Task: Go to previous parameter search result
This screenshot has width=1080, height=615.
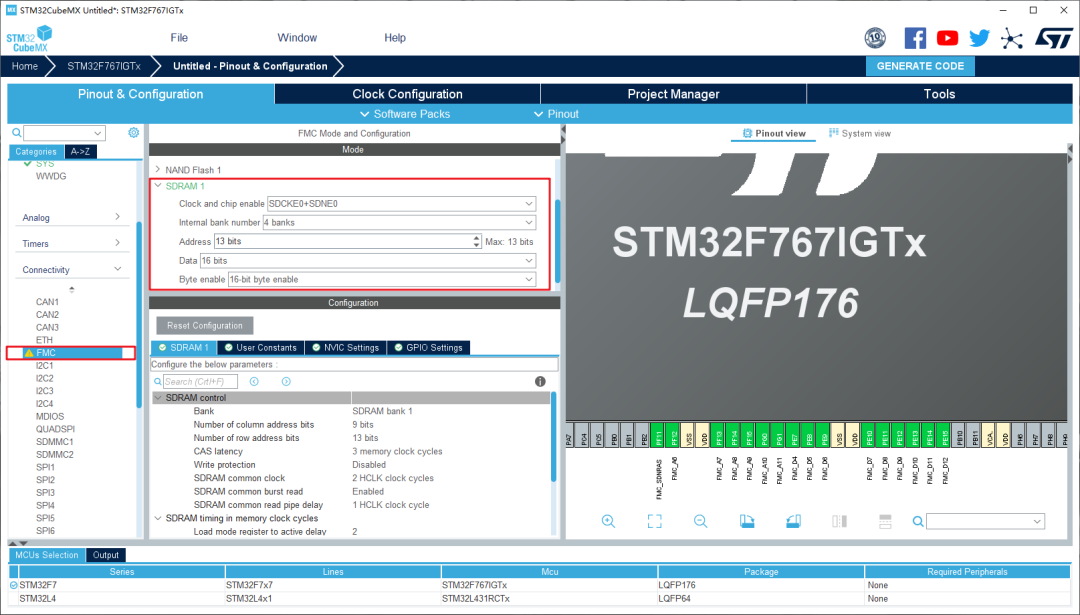Action: (x=254, y=382)
